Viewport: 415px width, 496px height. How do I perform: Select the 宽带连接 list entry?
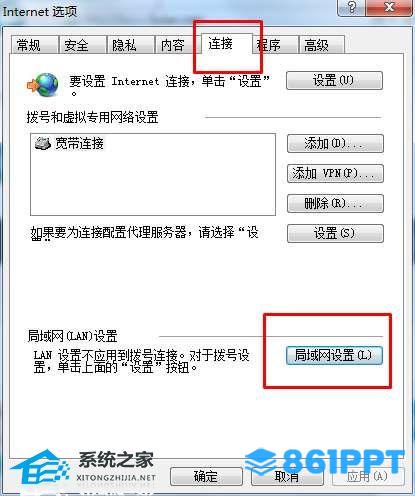pyautogui.click(x=69, y=143)
